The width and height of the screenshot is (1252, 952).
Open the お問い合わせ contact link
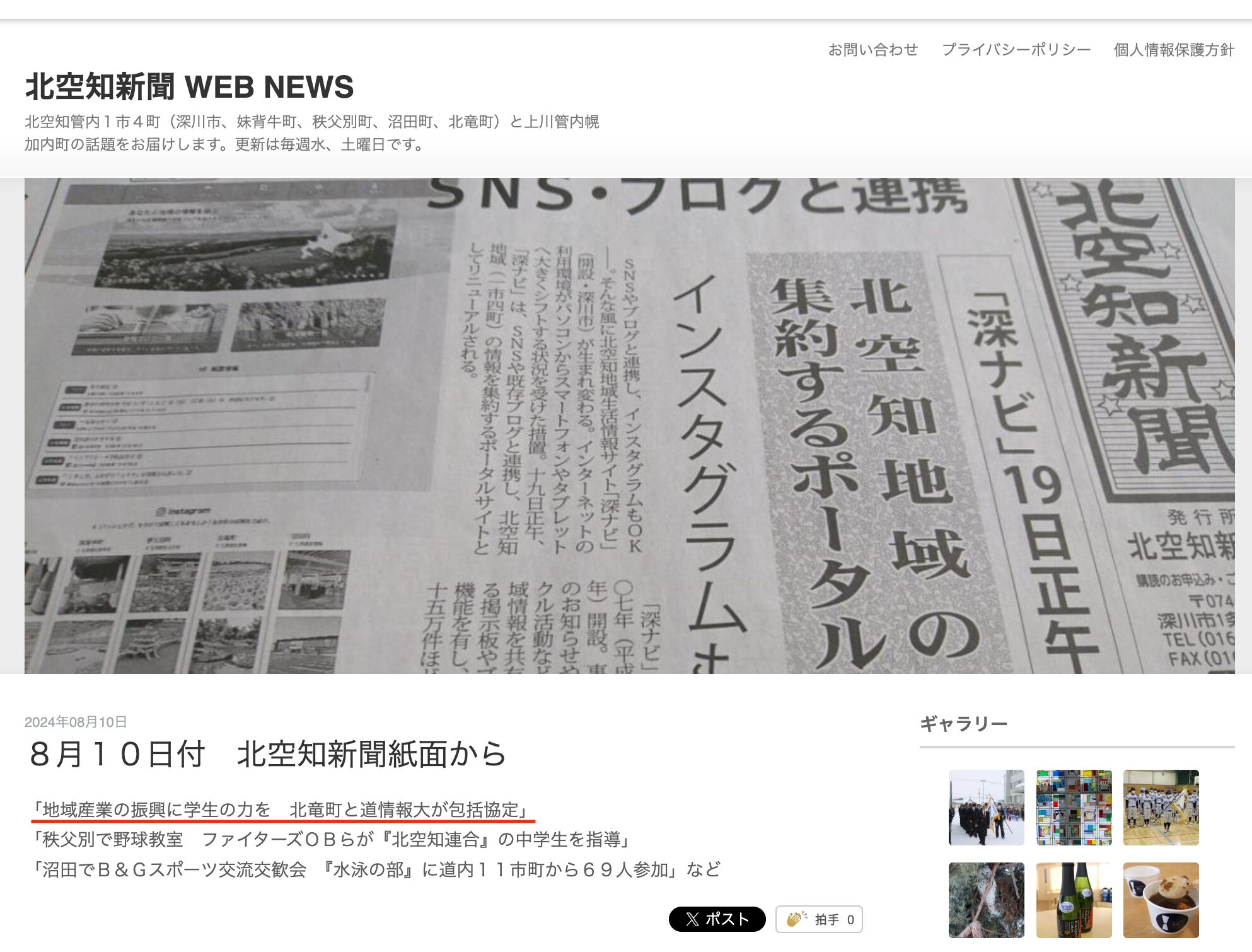point(874,49)
